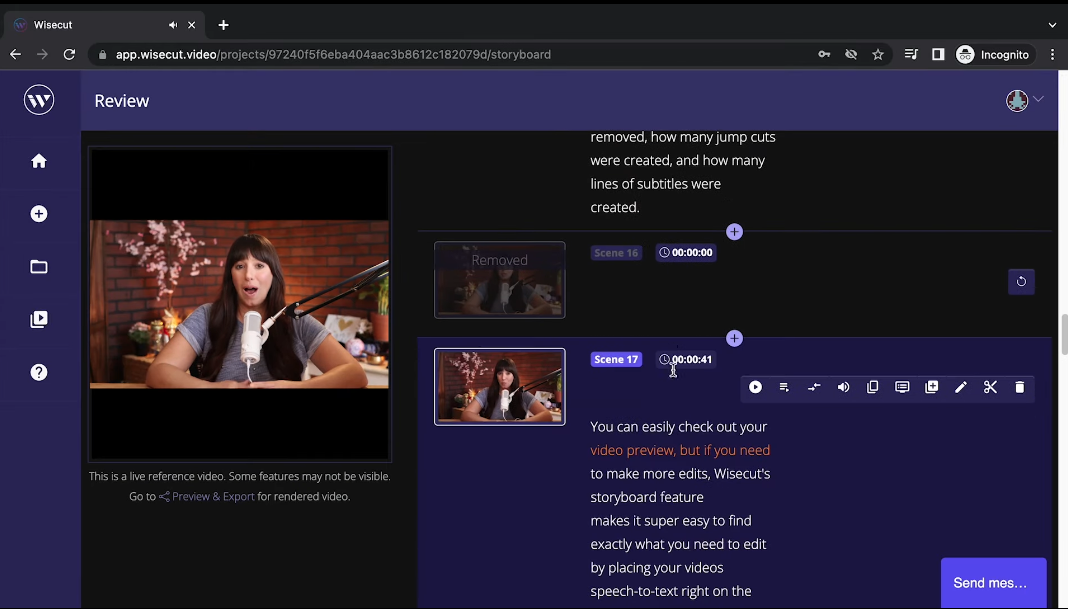
Task: Delete Scene 17 using the trash icon
Action: click(1019, 387)
